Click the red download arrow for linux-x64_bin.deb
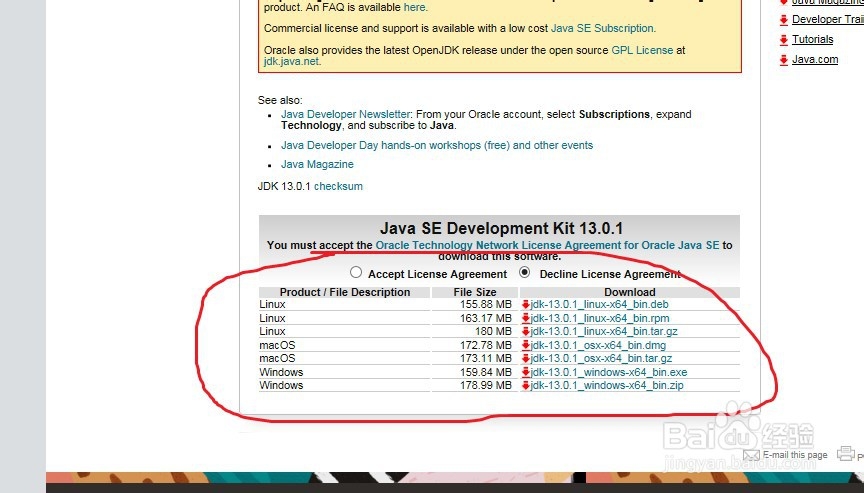This screenshot has width=864, height=493. coord(526,304)
